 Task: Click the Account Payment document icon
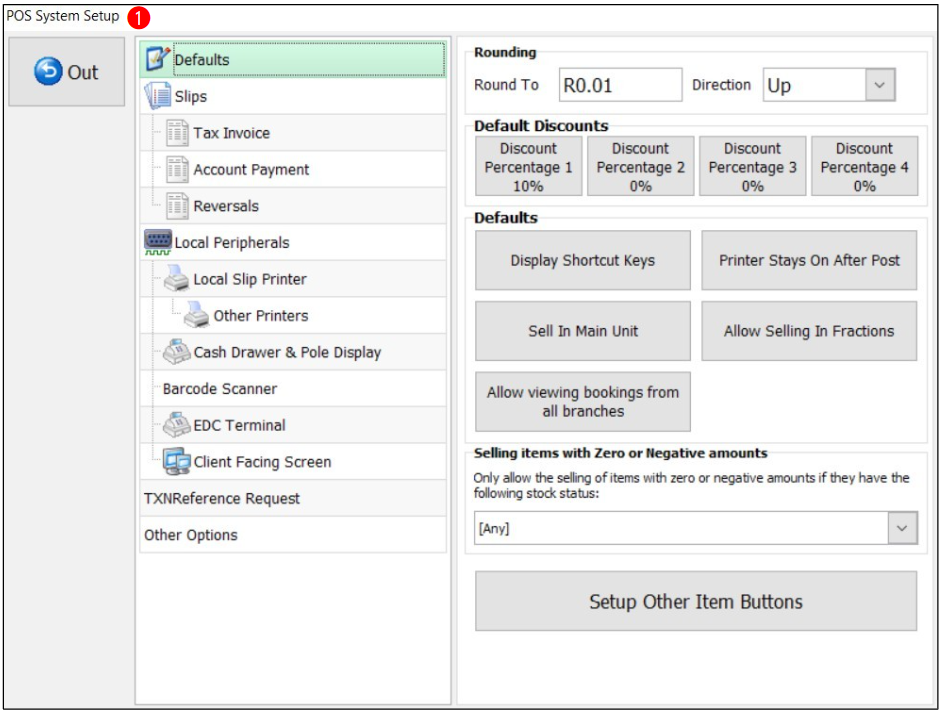click(177, 169)
